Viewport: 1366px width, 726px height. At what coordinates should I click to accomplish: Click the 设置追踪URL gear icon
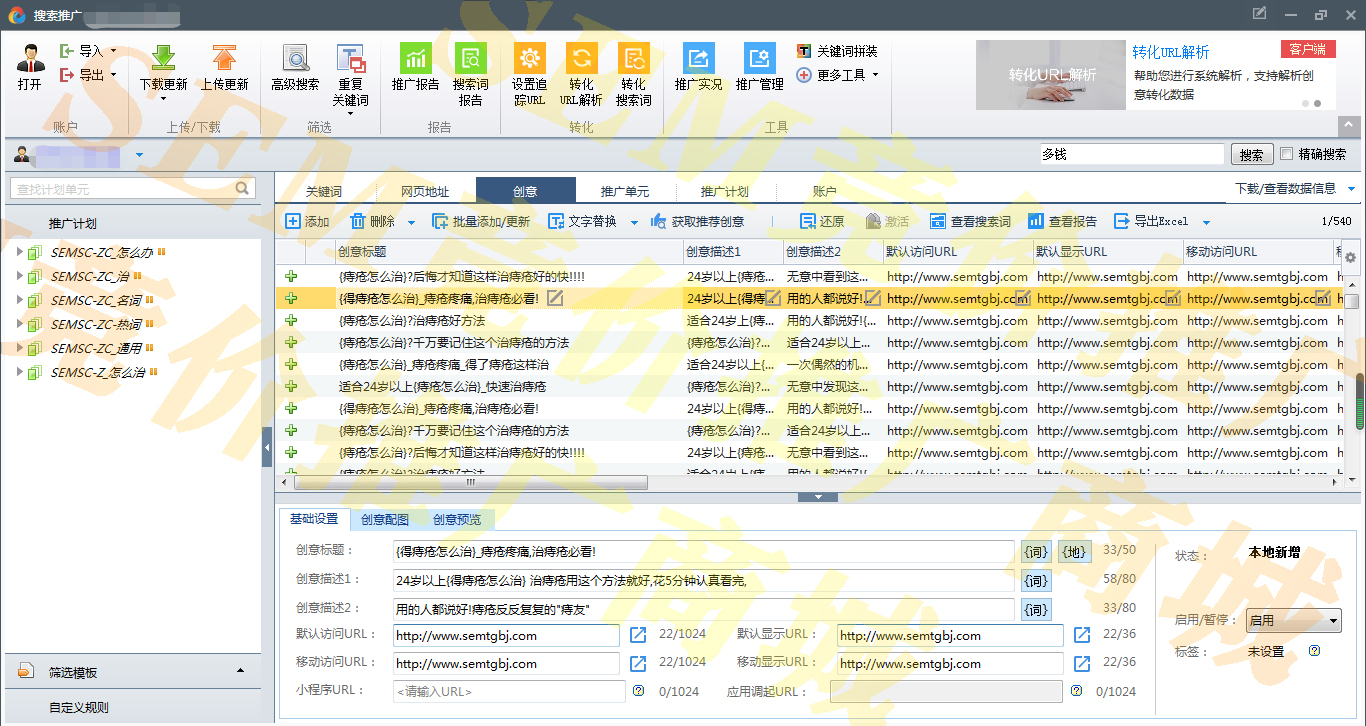[529, 58]
